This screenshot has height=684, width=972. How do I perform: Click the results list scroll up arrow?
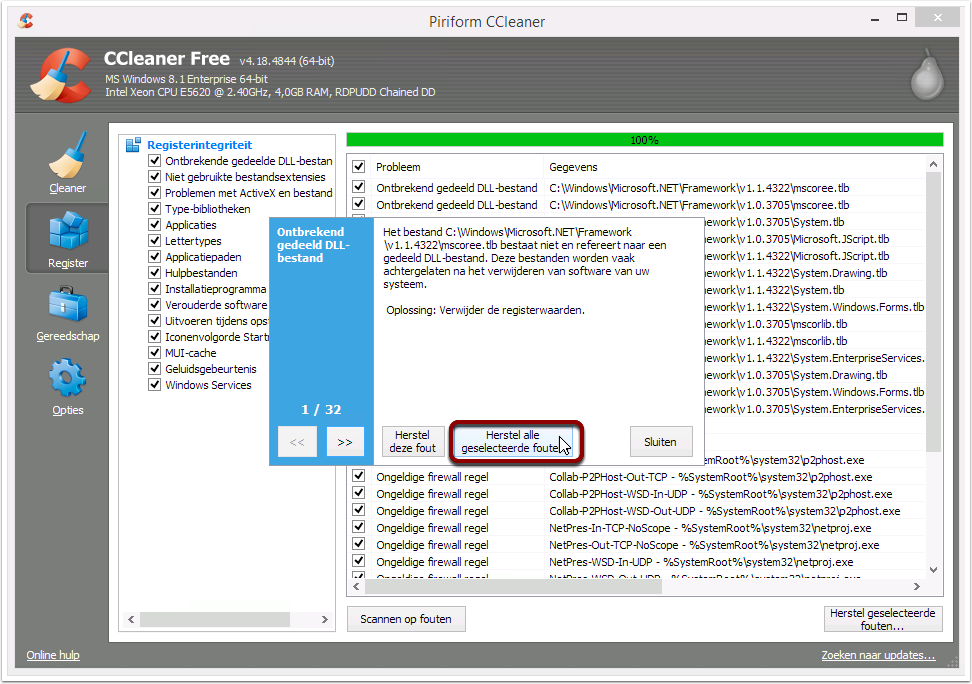click(934, 164)
